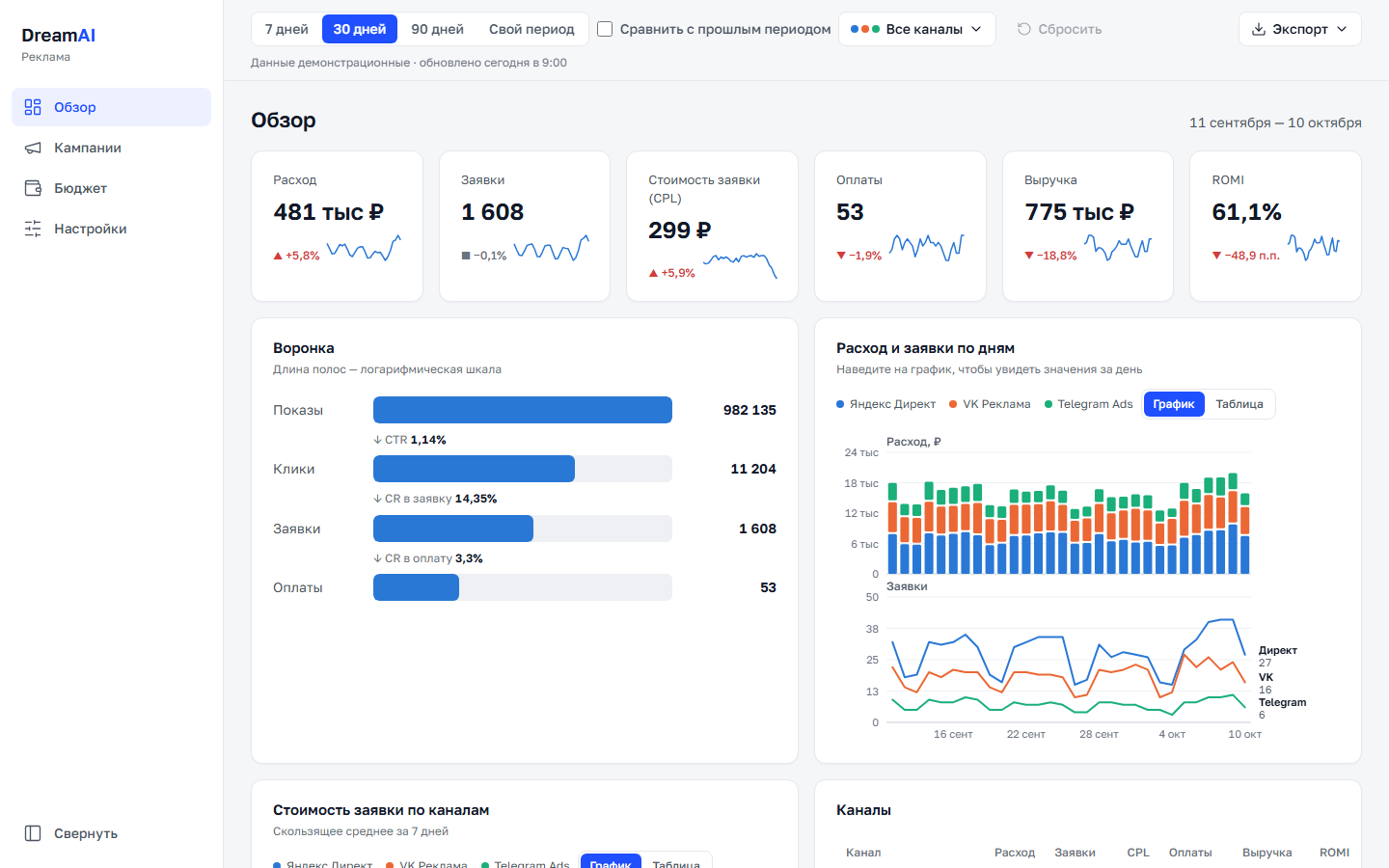The image size is (1389, 868).
Task: Click the Бюджет wallet icon
Action: click(33, 188)
